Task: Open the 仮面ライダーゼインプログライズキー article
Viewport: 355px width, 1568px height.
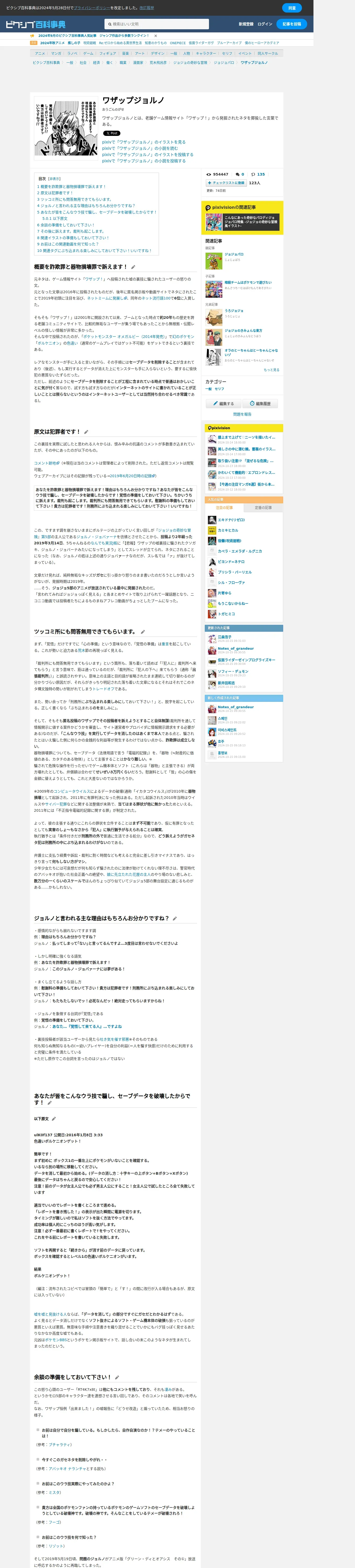Action: pos(247,660)
